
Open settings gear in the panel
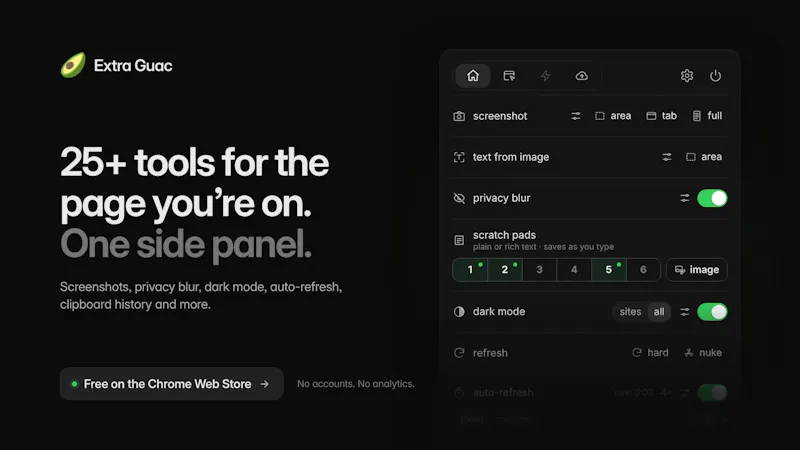point(687,76)
